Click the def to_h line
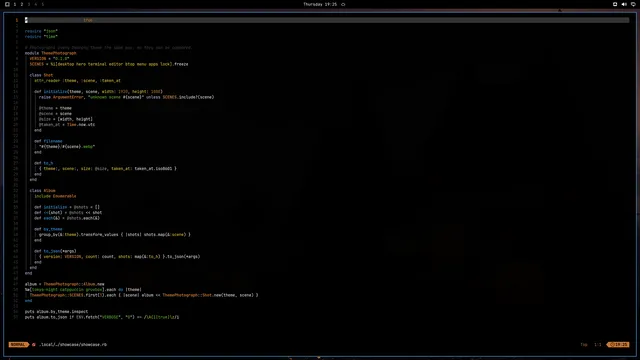 [x=44, y=163]
